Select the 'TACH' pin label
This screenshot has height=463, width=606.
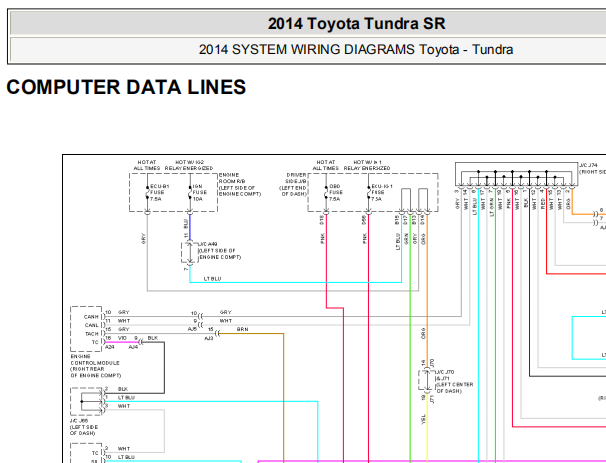coord(92,334)
